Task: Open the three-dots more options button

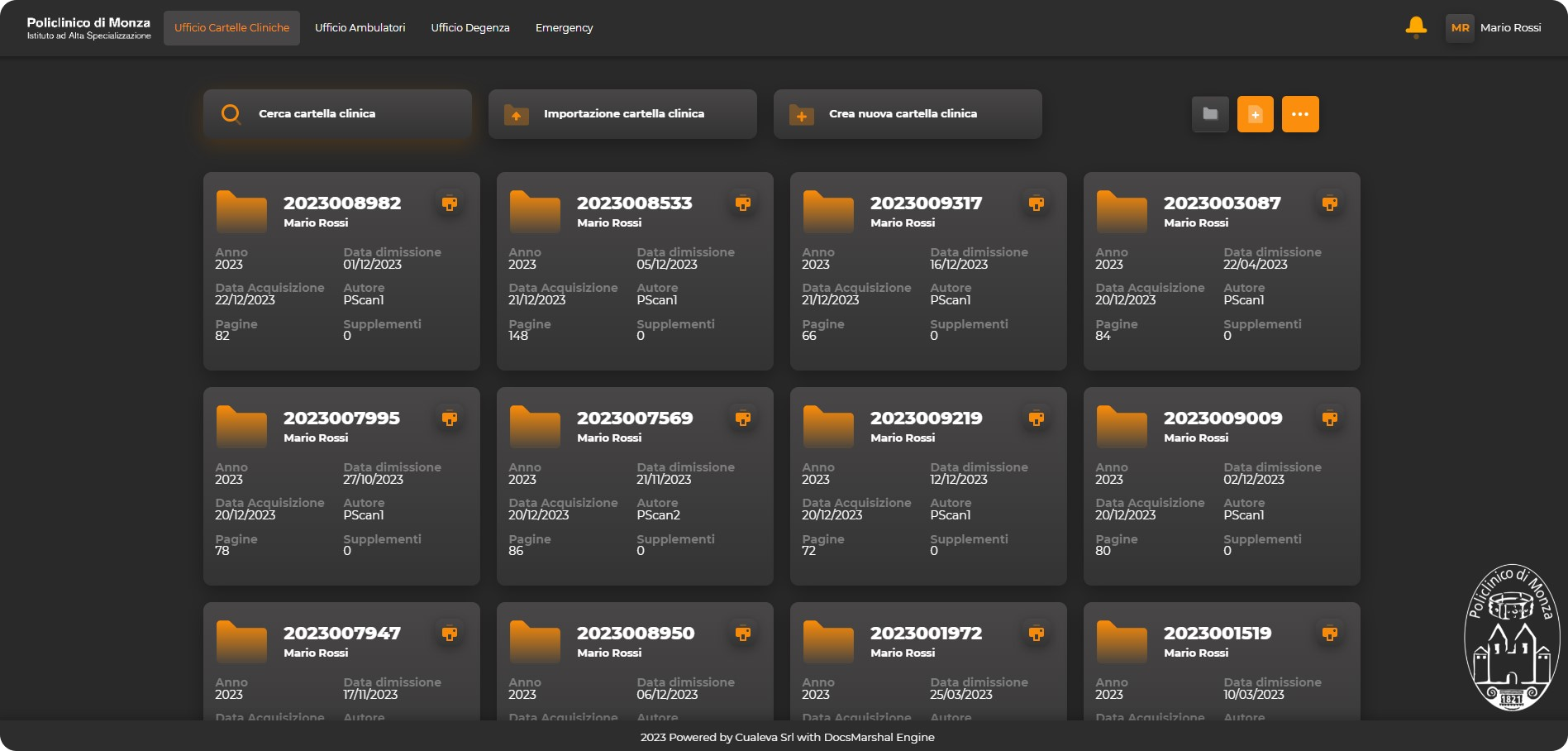Action: coord(1300,114)
